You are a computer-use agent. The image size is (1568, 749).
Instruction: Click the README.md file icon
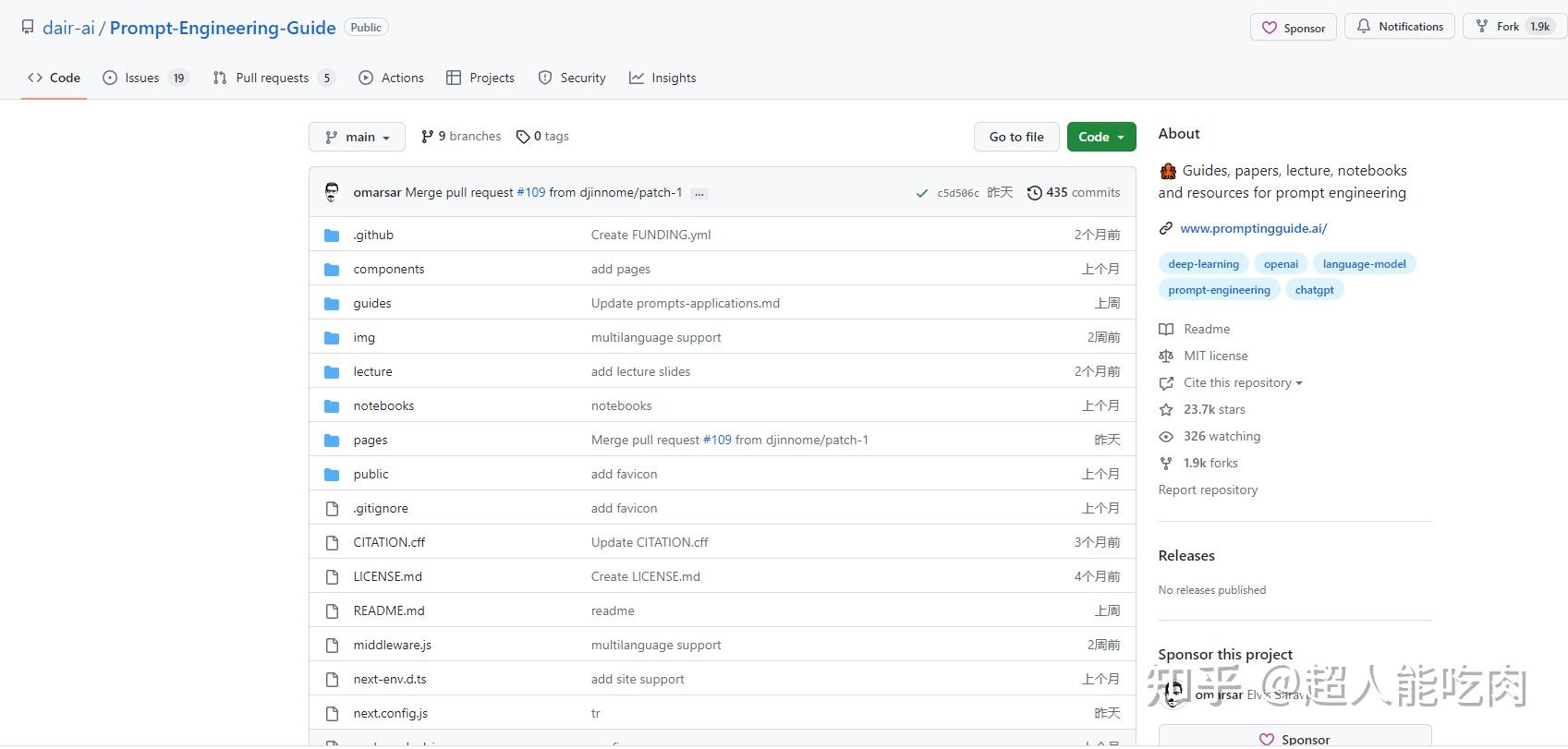pos(332,611)
